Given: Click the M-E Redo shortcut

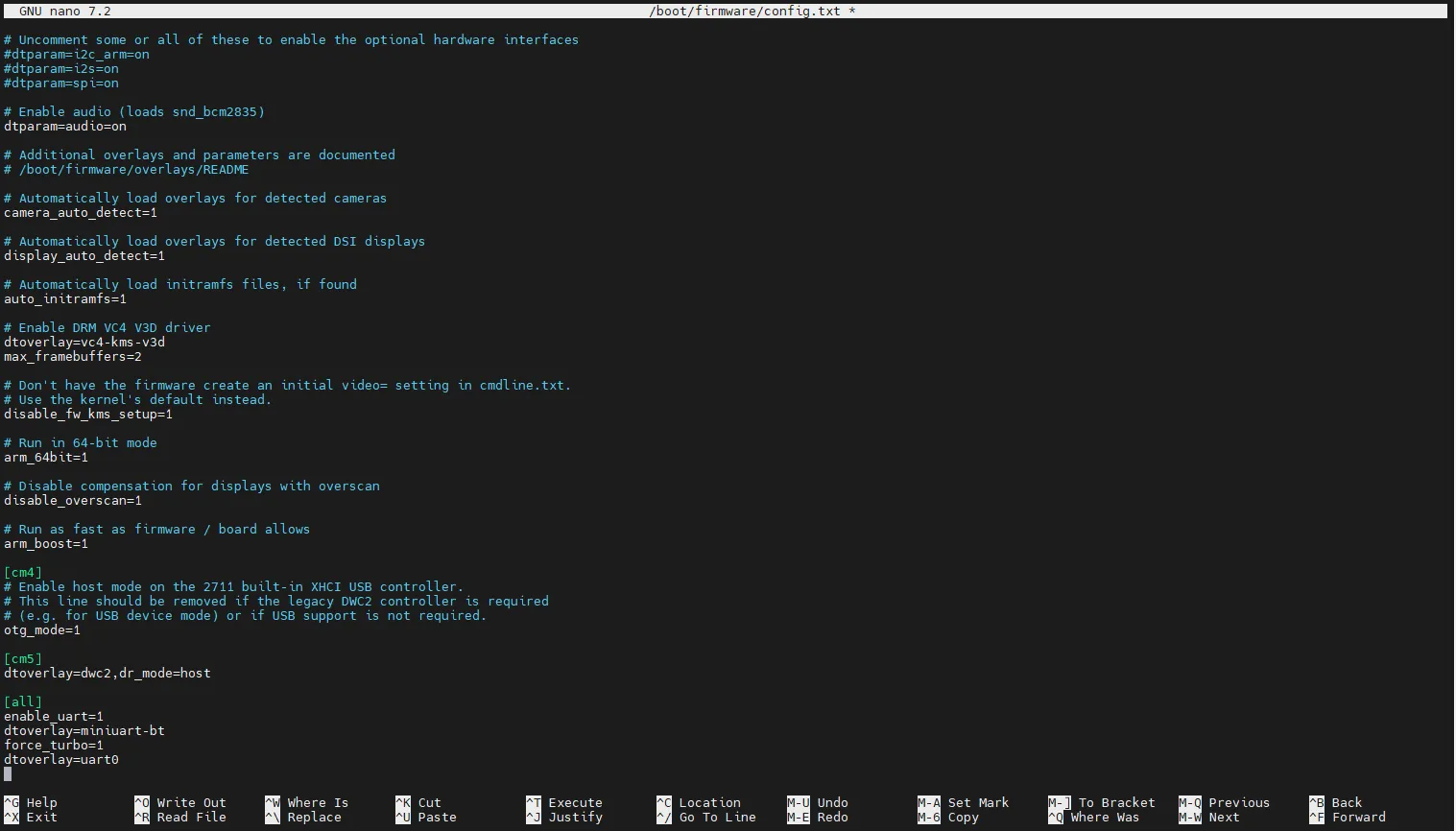Looking at the screenshot, I should click(x=818, y=818).
